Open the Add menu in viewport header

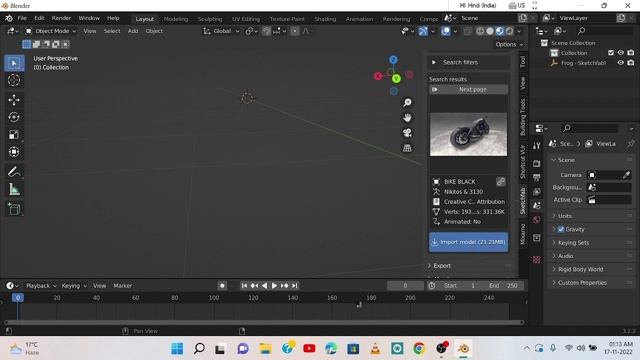pyautogui.click(x=133, y=31)
